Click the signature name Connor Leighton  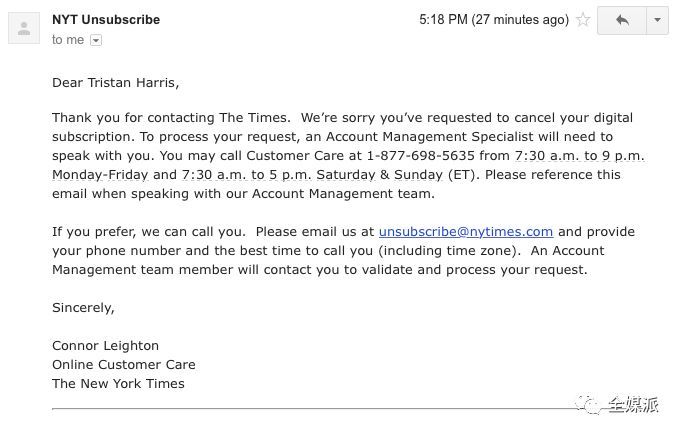(x=105, y=346)
